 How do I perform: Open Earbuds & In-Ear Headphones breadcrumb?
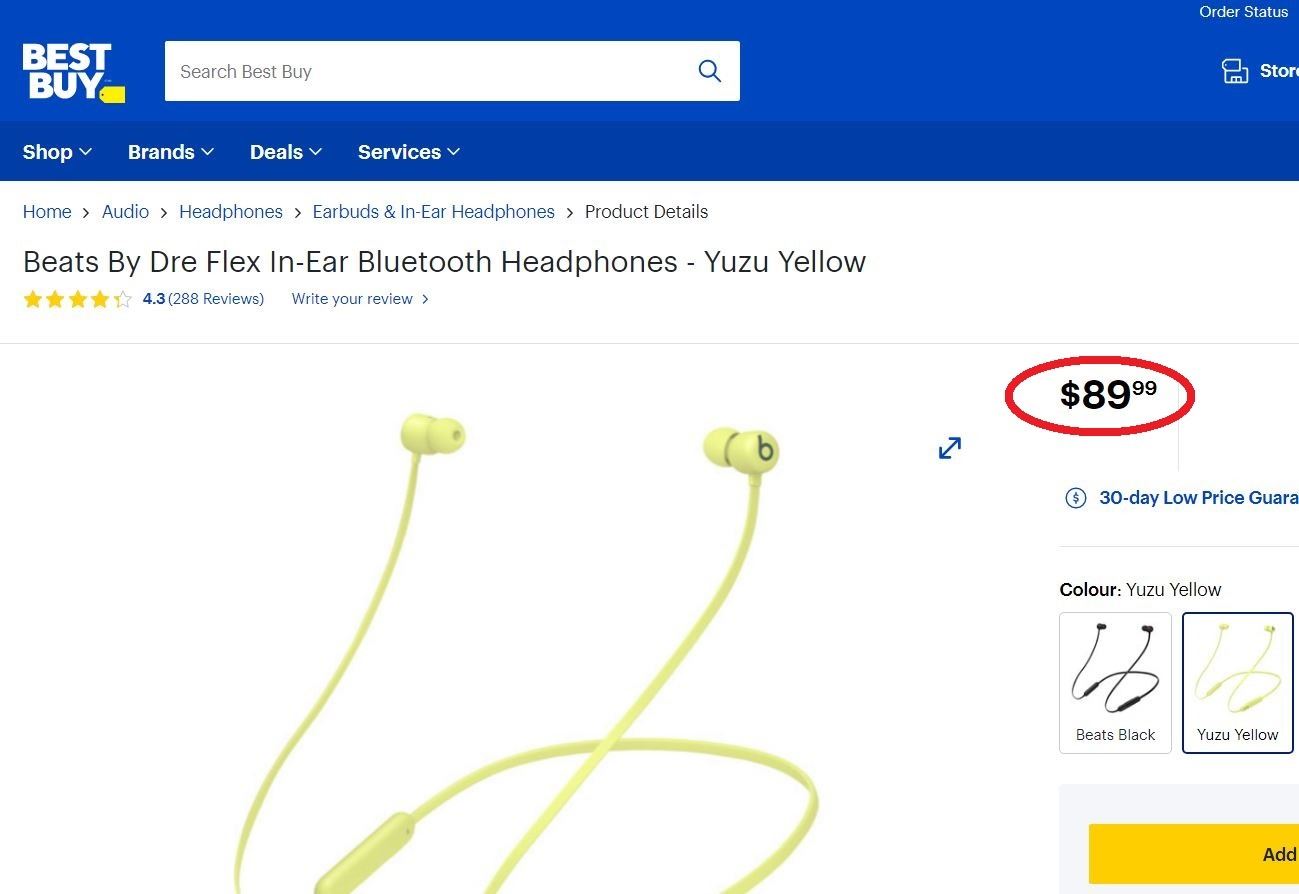pos(433,212)
